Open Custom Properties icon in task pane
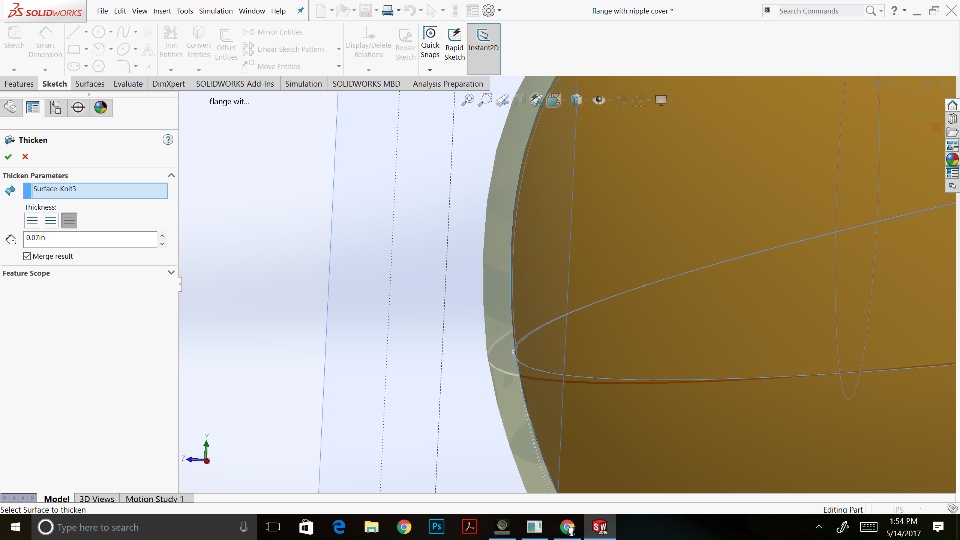 click(952, 173)
